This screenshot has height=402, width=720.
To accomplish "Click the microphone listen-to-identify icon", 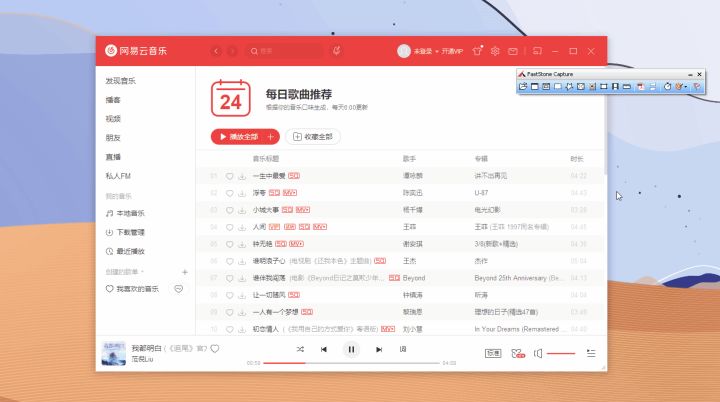I will (337, 51).
